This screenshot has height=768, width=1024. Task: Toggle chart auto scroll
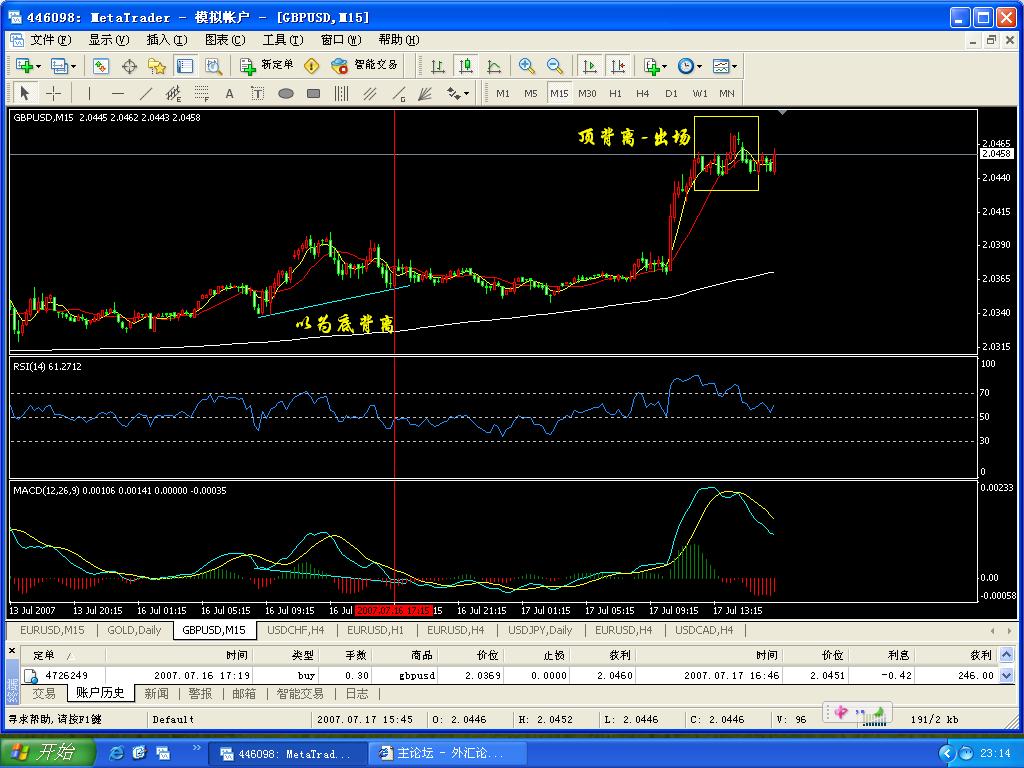pyautogui.click(x=590, y=66)
